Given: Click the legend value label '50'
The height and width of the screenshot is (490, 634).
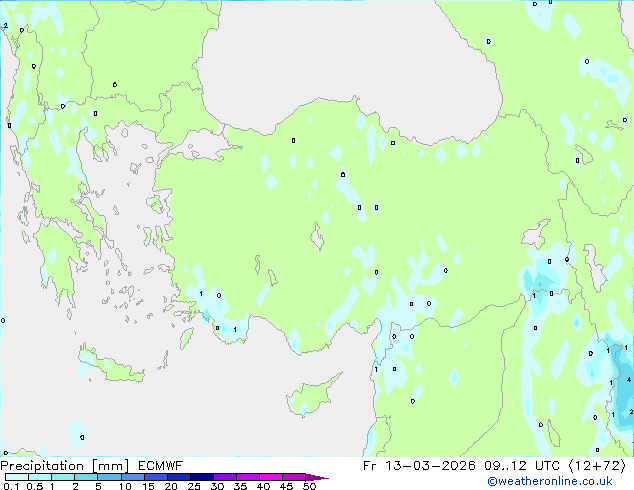Looking at the screenshot, I should coord(310,486).
